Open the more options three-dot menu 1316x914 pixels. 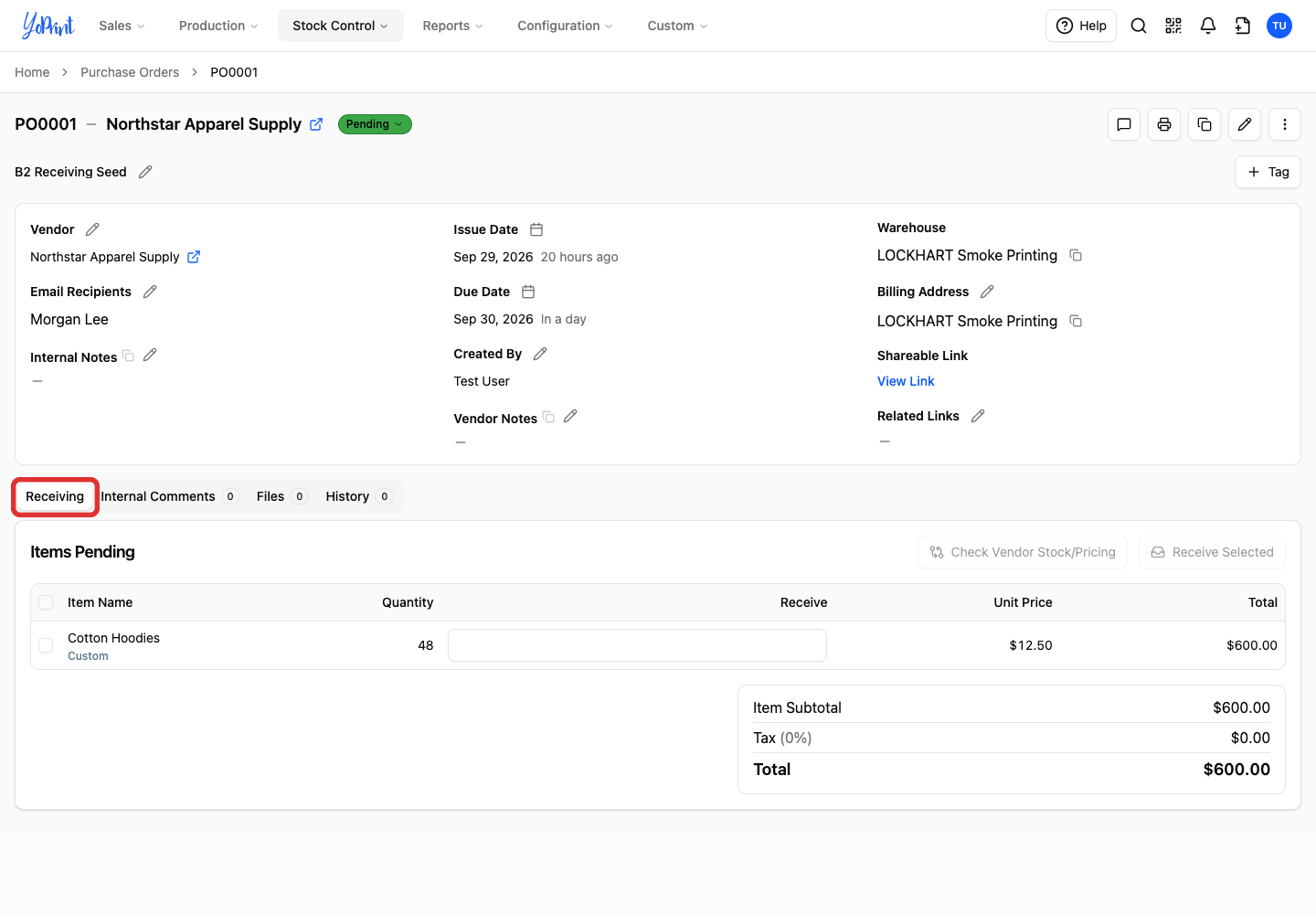click(x=1285, y=124)
